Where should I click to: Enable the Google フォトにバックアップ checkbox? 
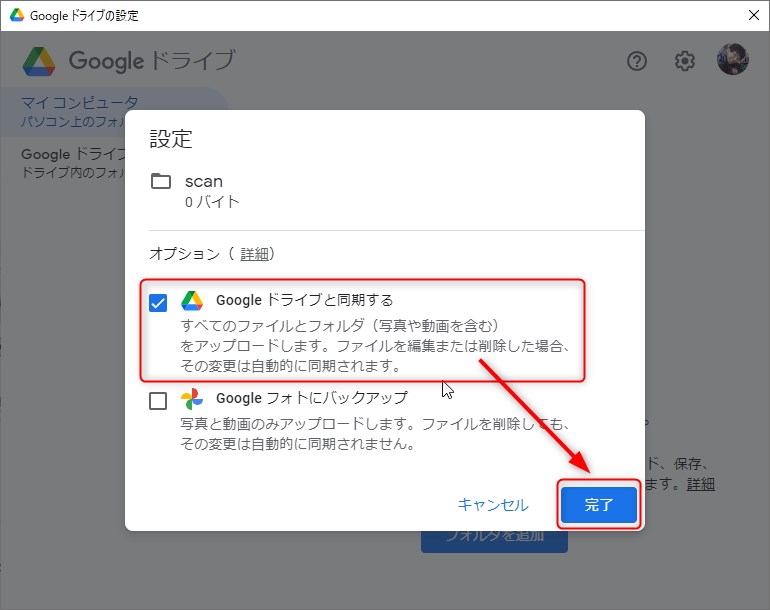(158, 401)
